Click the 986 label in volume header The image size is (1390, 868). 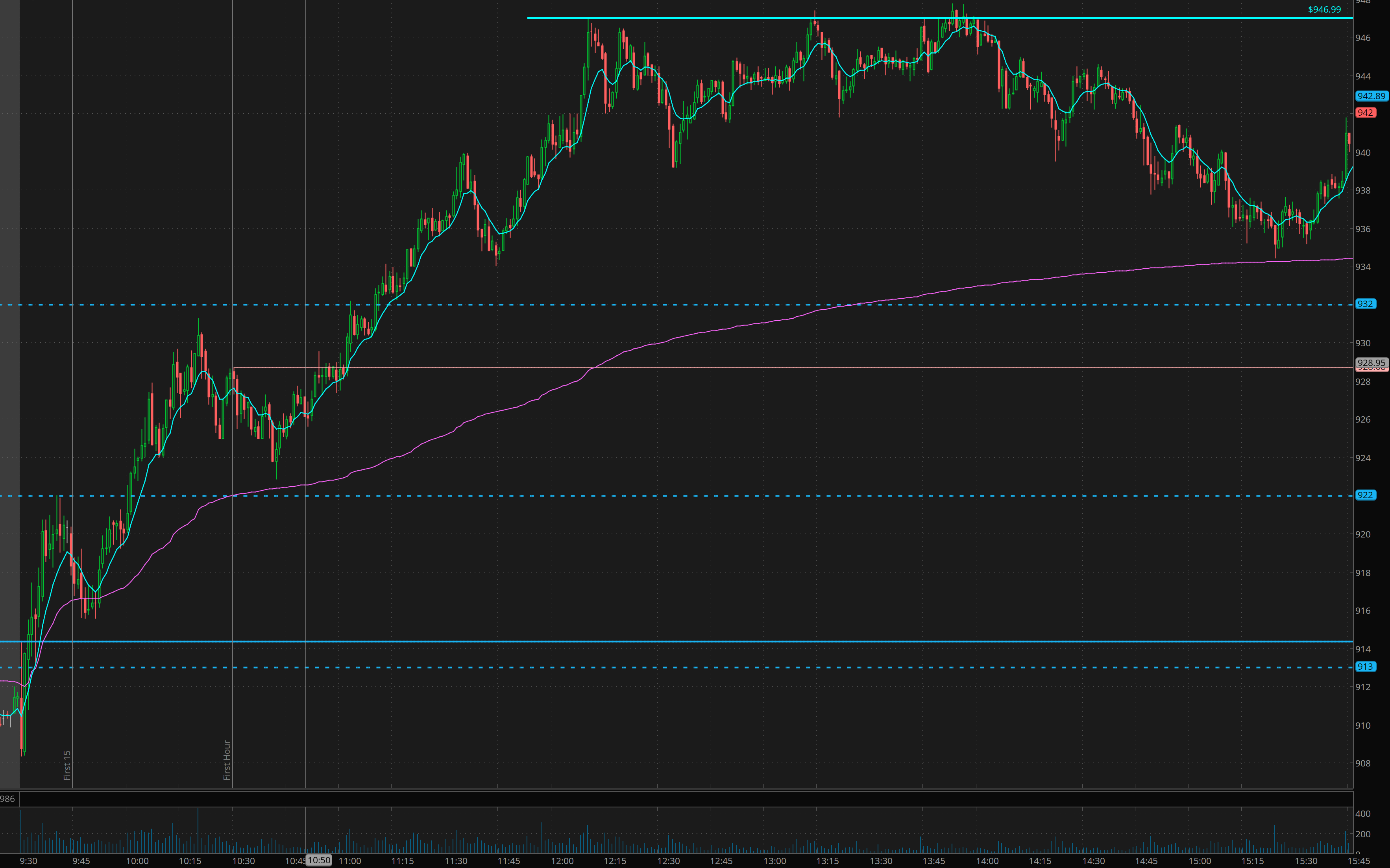[7, 798]
